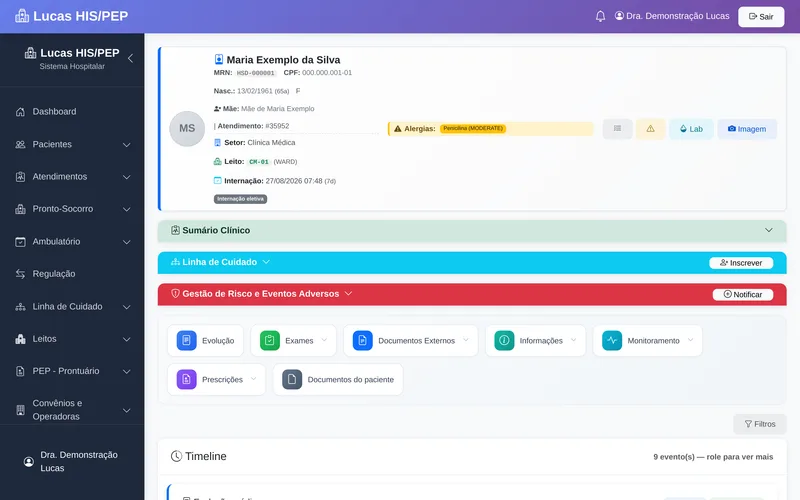The image size is (800, 500).
Task: Click the Atendimento number #35952
Action: (x=277, y=126)
